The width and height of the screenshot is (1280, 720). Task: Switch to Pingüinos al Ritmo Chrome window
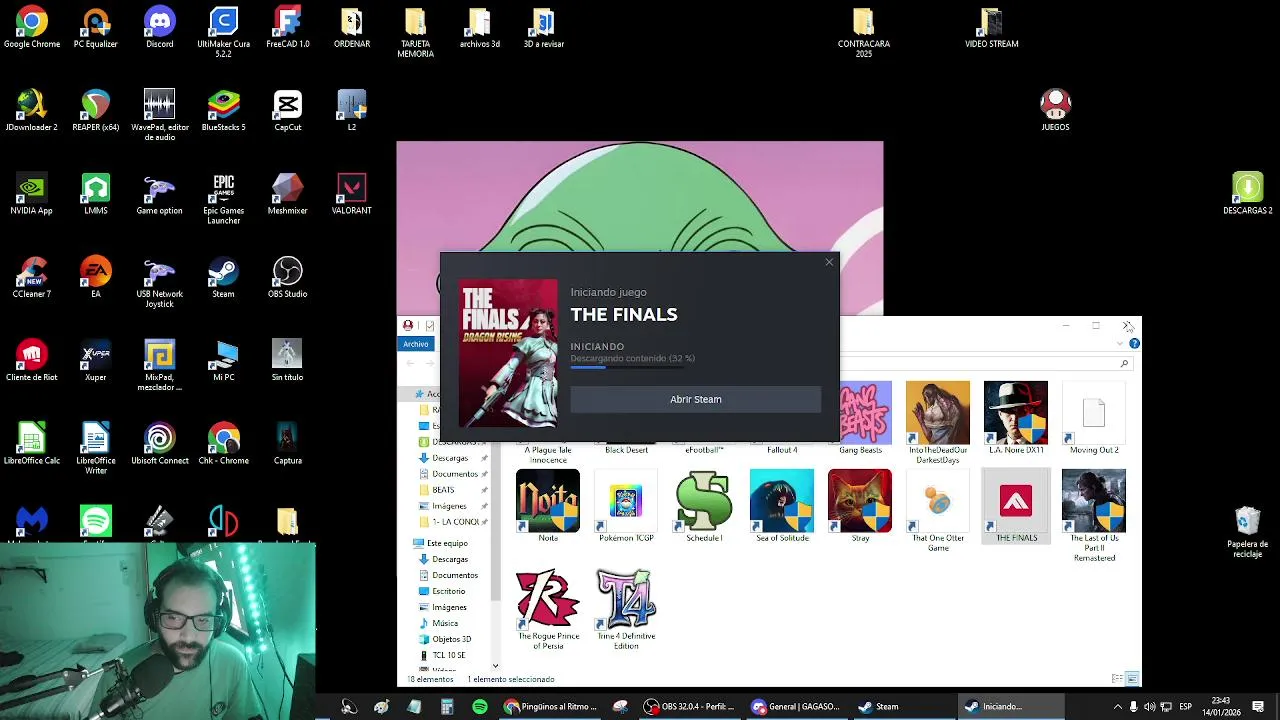coord(551,707)
